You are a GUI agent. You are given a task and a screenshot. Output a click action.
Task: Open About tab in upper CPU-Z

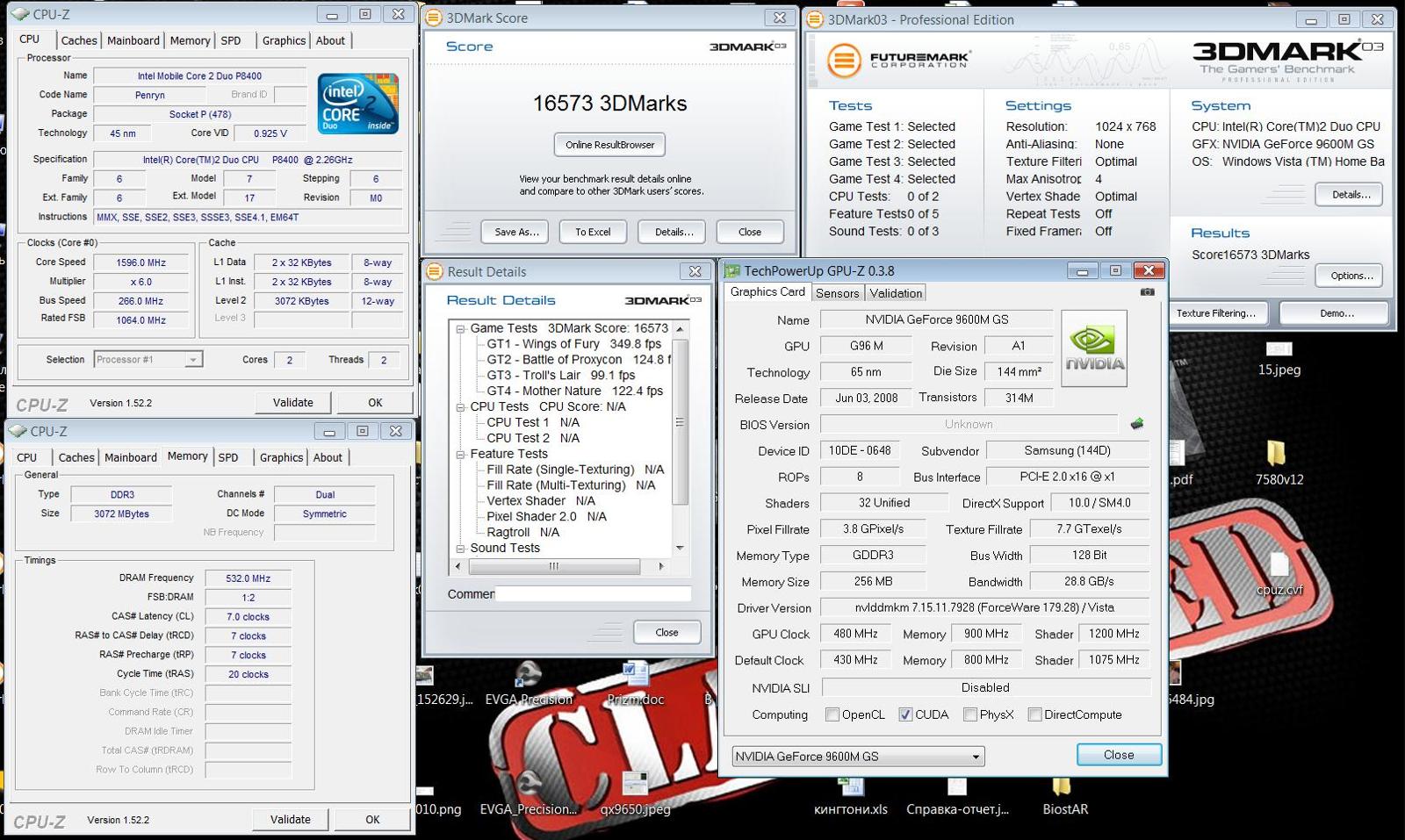click(x=330, y=40)
